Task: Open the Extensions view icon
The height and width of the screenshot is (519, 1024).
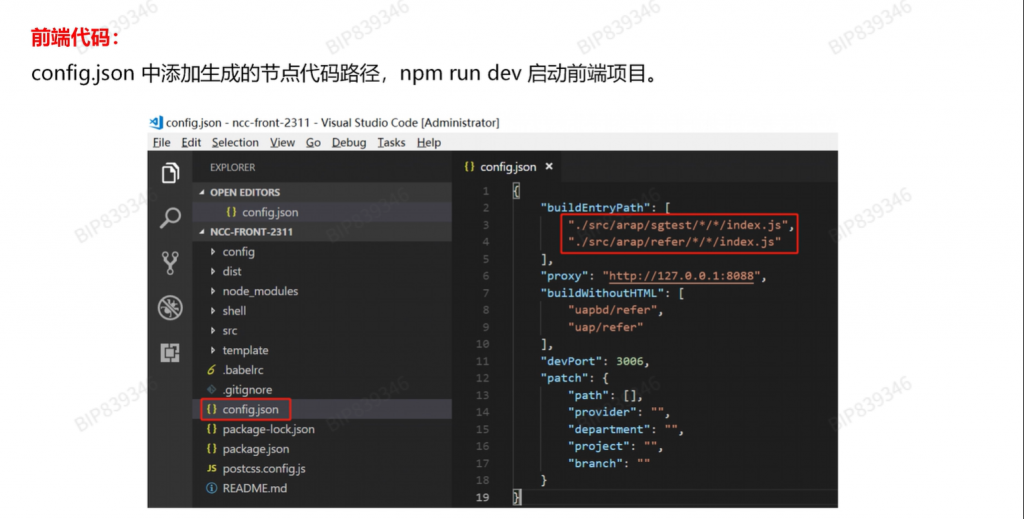Action: (x=170, y=352)
